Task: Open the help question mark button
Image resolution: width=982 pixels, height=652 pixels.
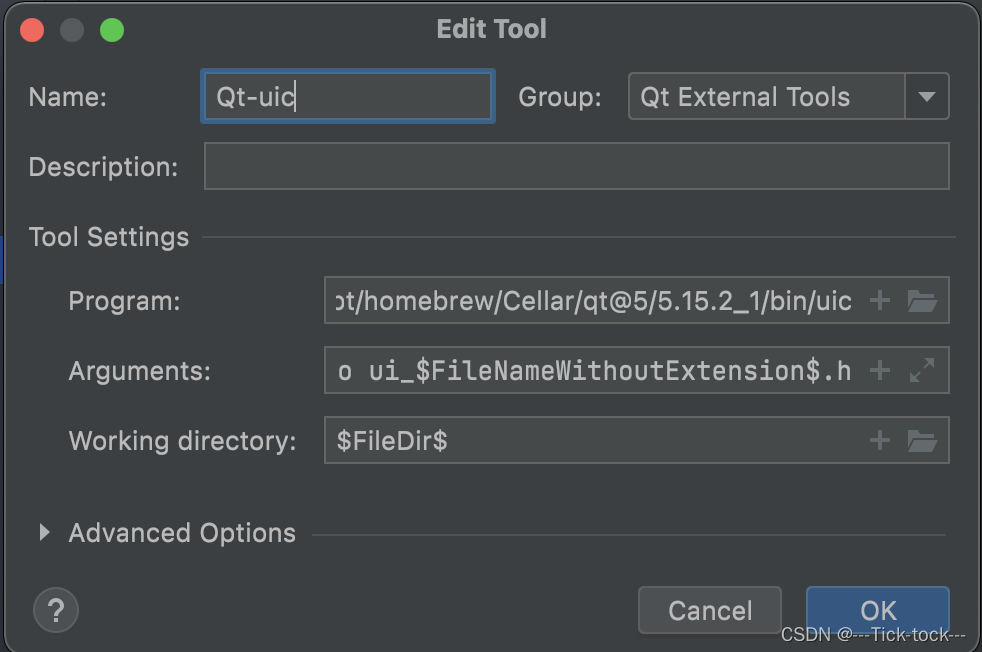Action: (x=56, y=609)
